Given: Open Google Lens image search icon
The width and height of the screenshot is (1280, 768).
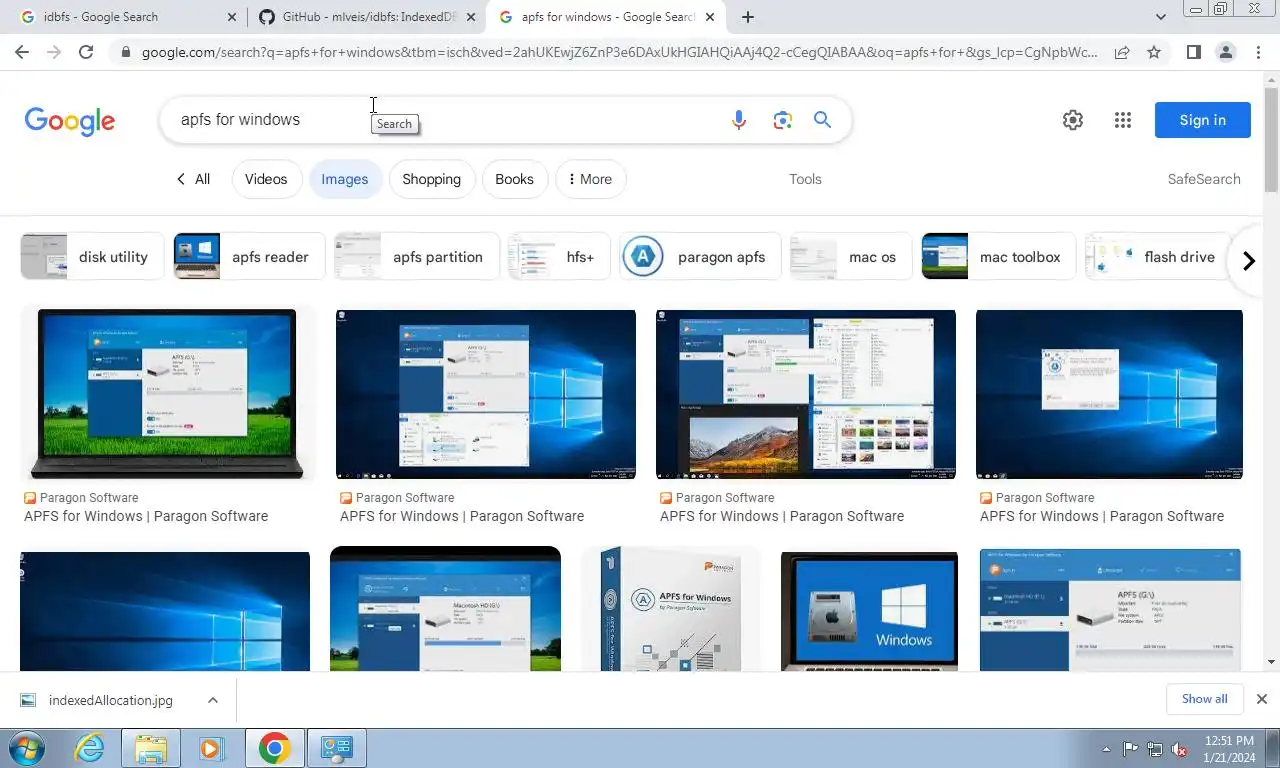Looking at the screenshot, I should click(782, 120).
